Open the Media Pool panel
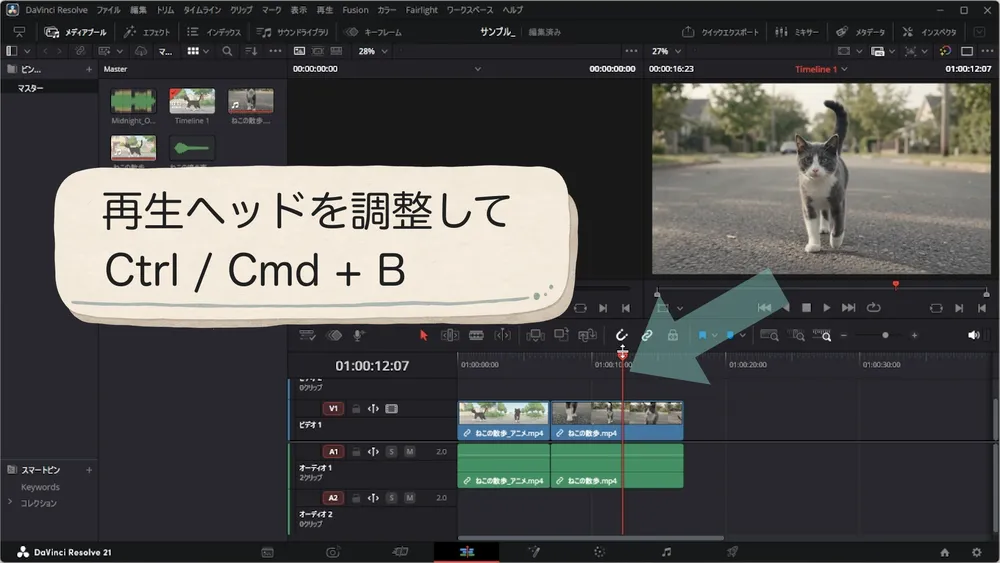This screenshot has width=1000, height=563. coord(75,32)
